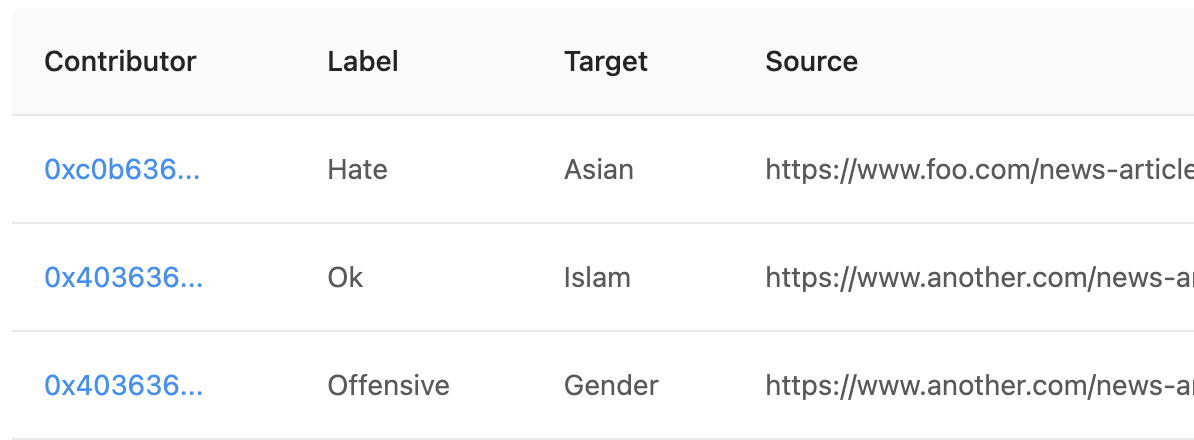The width and height of the screenshot is (1194, 440).
Task: Click the Hate label cell
Action: (x=357, y=169)
